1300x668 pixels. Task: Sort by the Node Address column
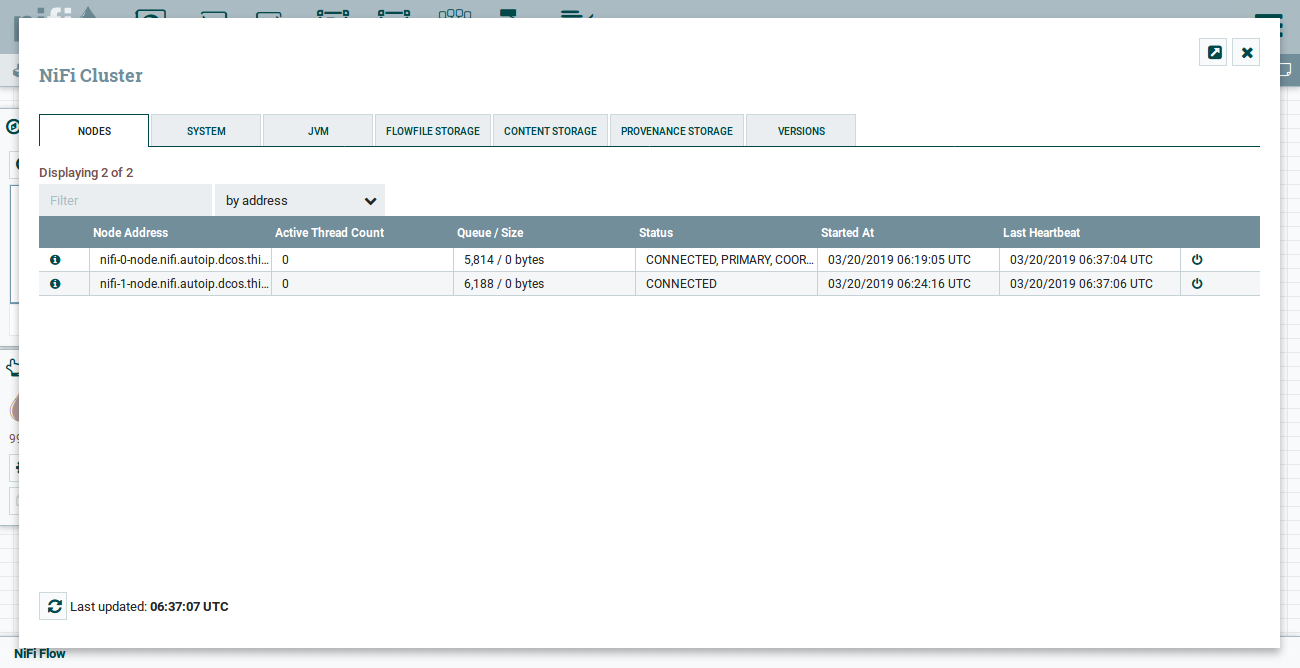(x=180, y=232)
